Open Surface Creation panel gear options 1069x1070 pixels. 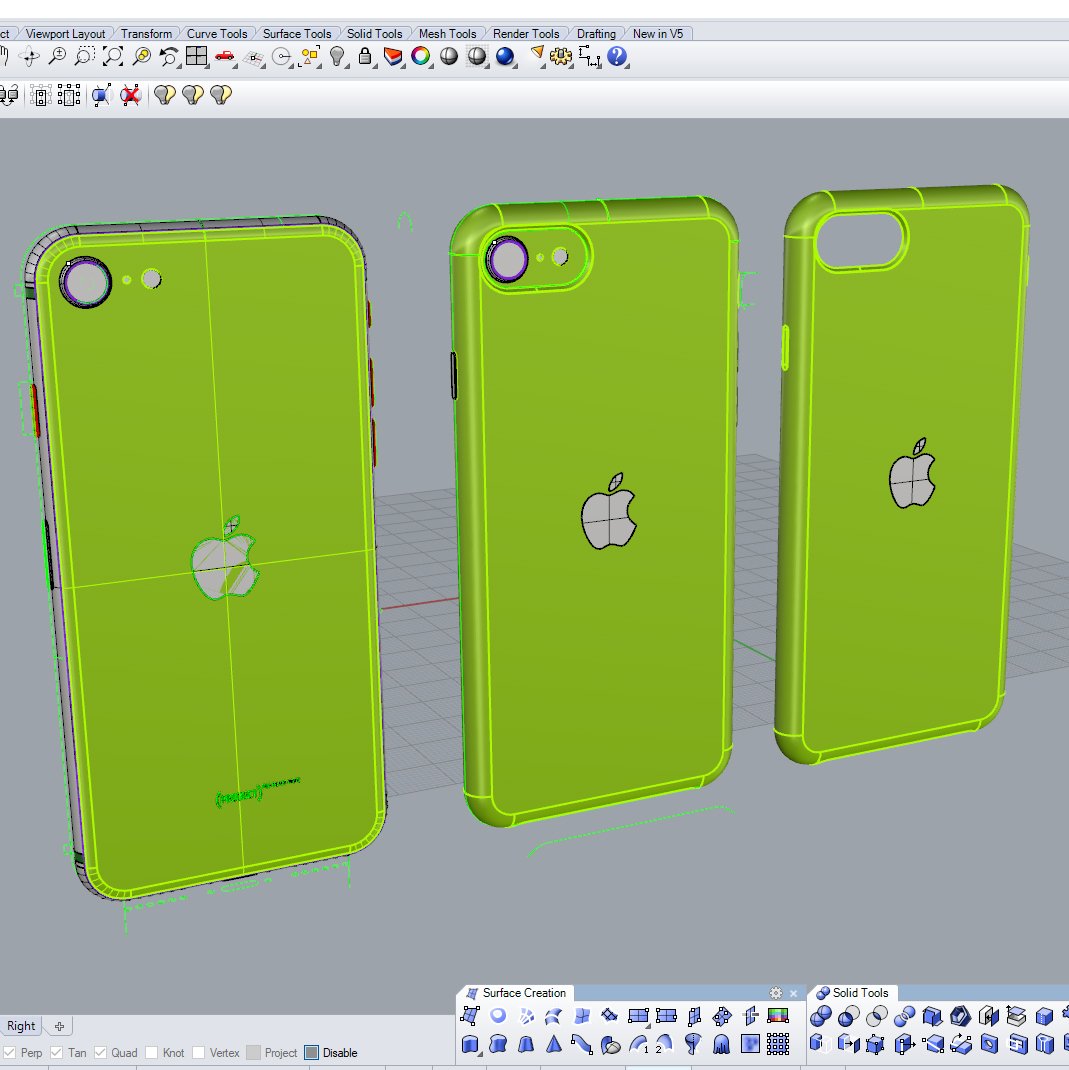coord(776,993)
